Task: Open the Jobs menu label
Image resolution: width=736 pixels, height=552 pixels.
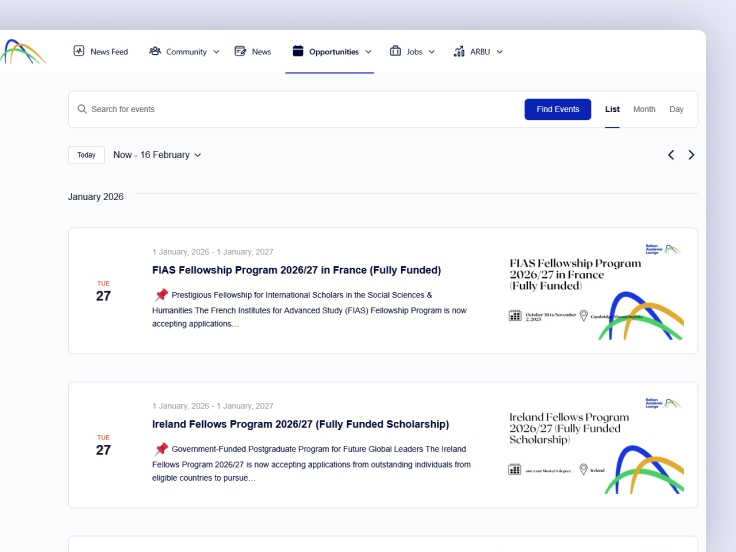Action: pos(414,52)
